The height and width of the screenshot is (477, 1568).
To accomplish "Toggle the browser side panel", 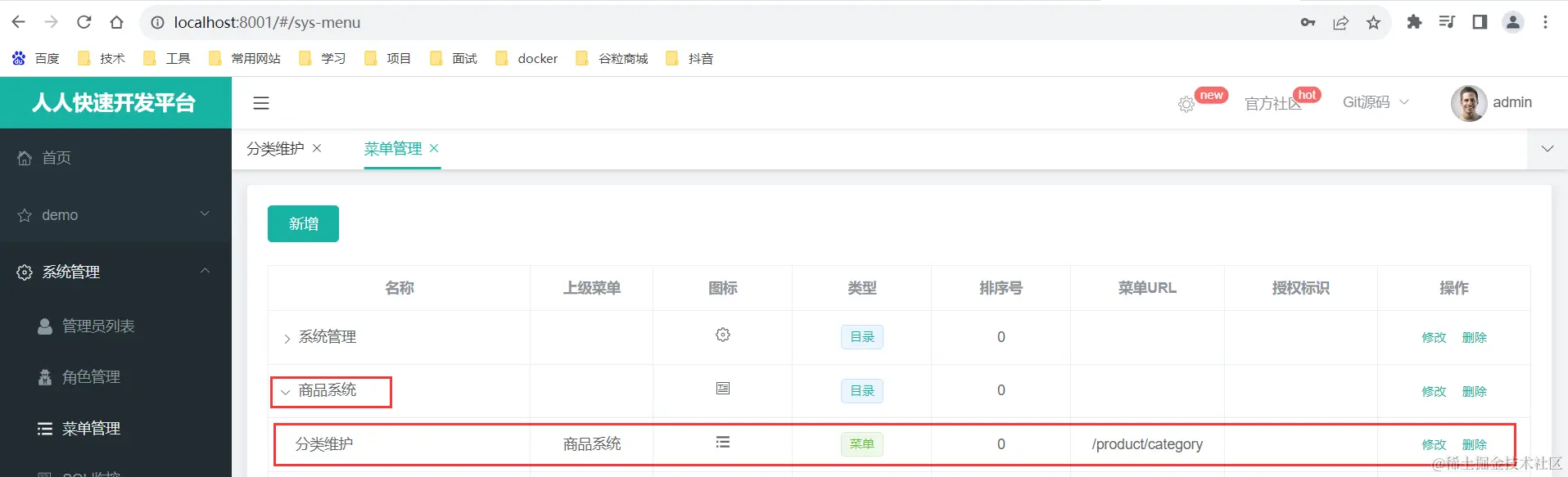I will click(1480, 22).
